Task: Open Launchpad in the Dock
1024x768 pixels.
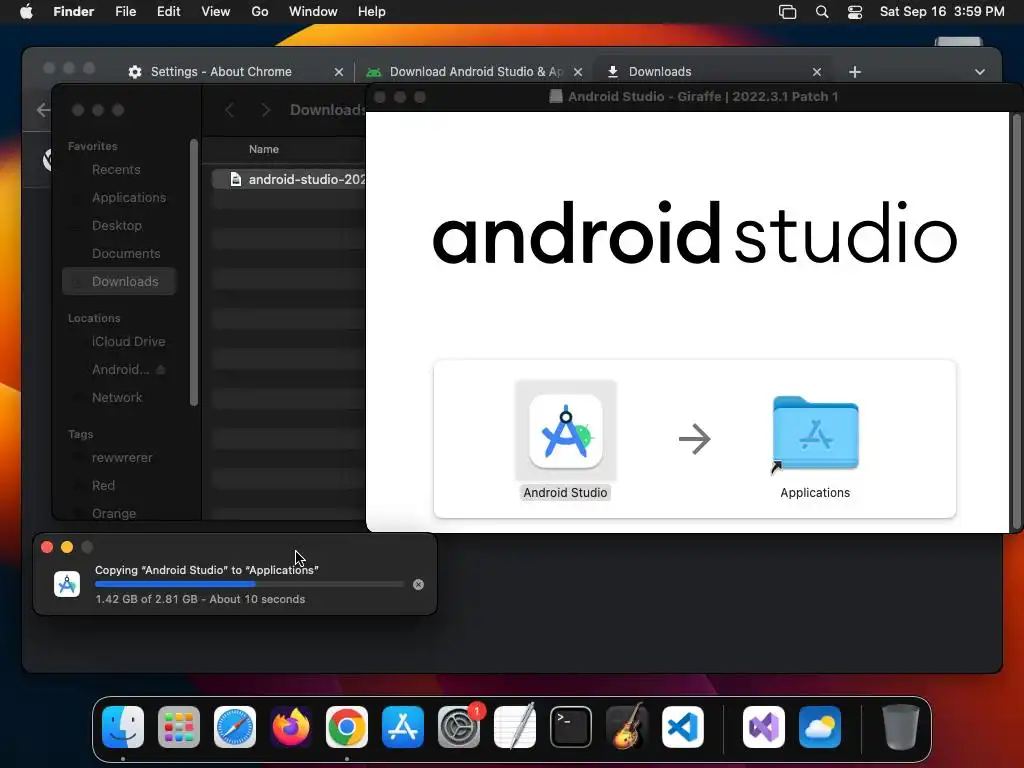Action: [179, 727]
